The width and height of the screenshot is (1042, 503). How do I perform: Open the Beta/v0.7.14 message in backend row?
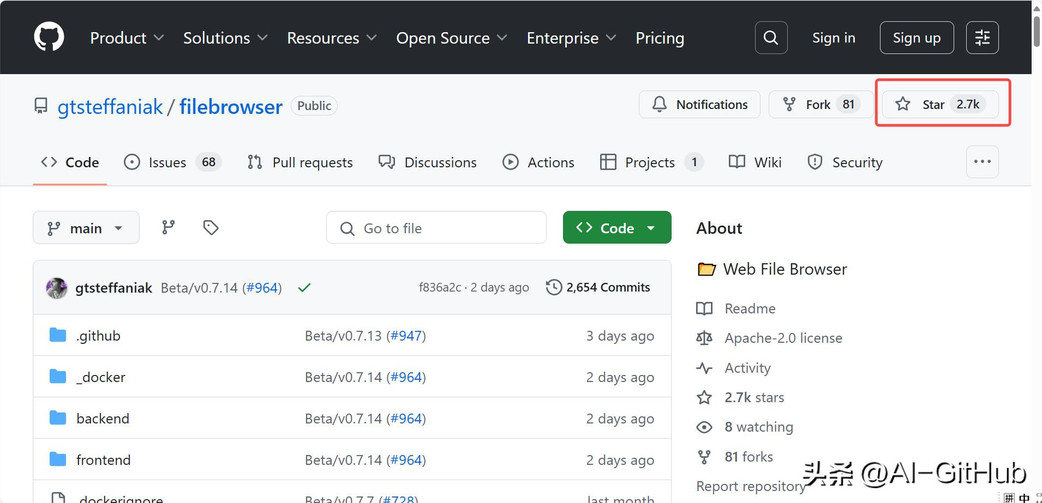[x=344, y=419]
